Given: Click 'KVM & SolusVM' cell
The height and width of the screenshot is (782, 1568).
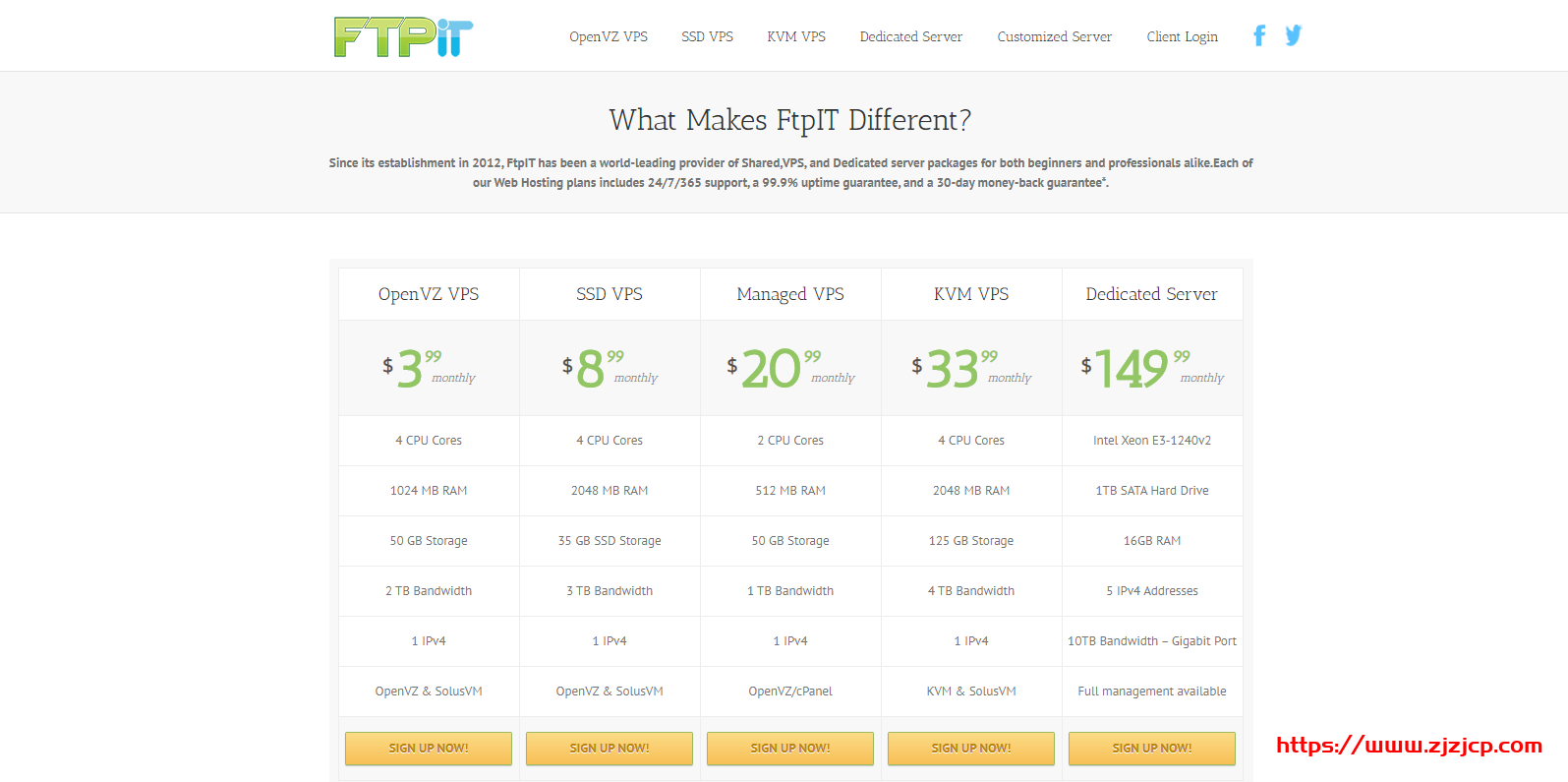Looking at the screenshot, I should click(x=971, y=692).
